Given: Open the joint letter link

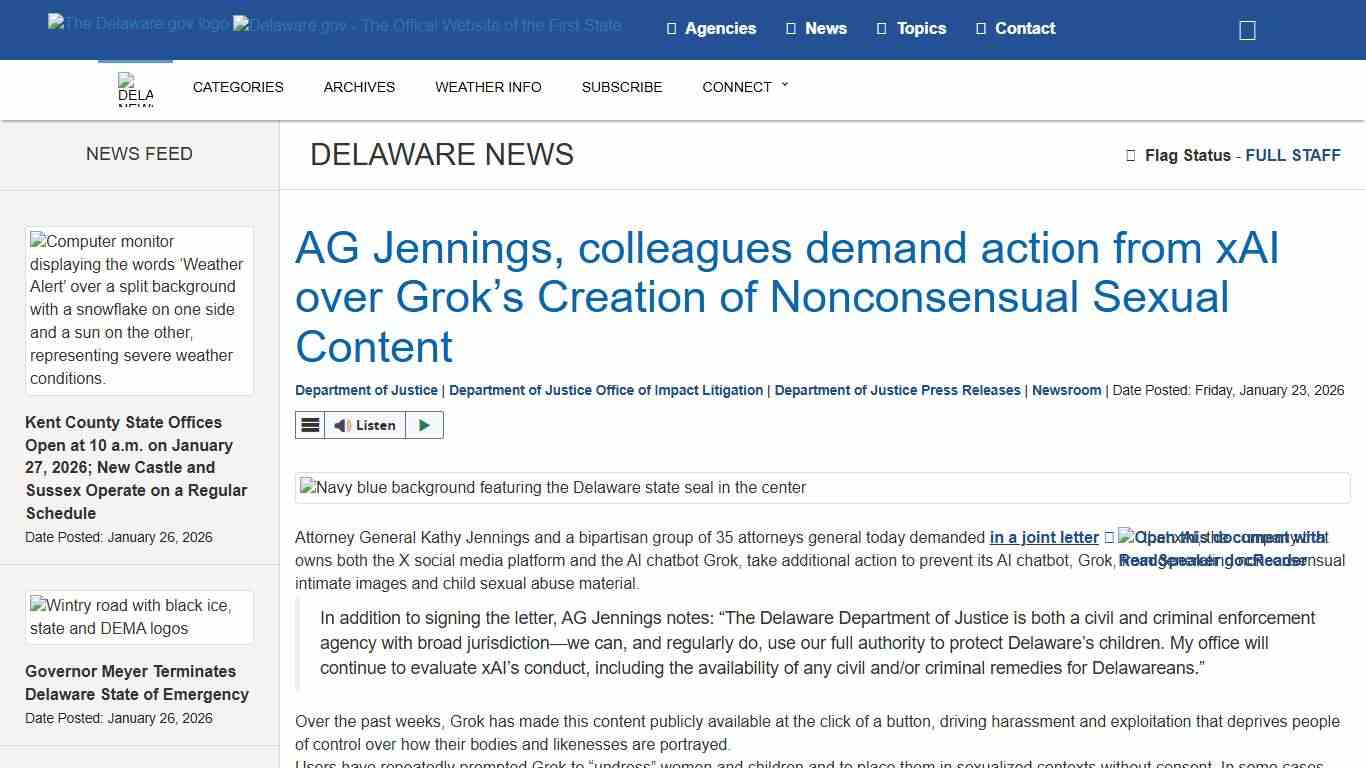Looking at the screenshot, I should (1043, 537).
